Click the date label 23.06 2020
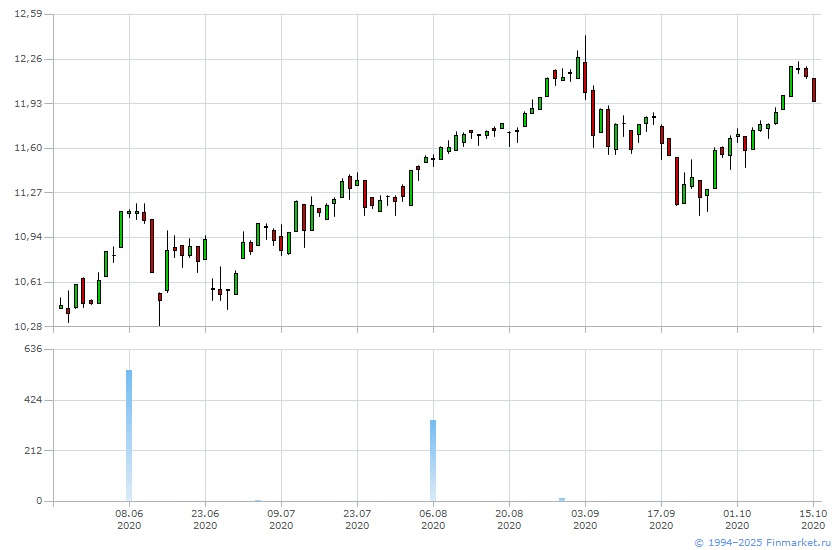 205,519
